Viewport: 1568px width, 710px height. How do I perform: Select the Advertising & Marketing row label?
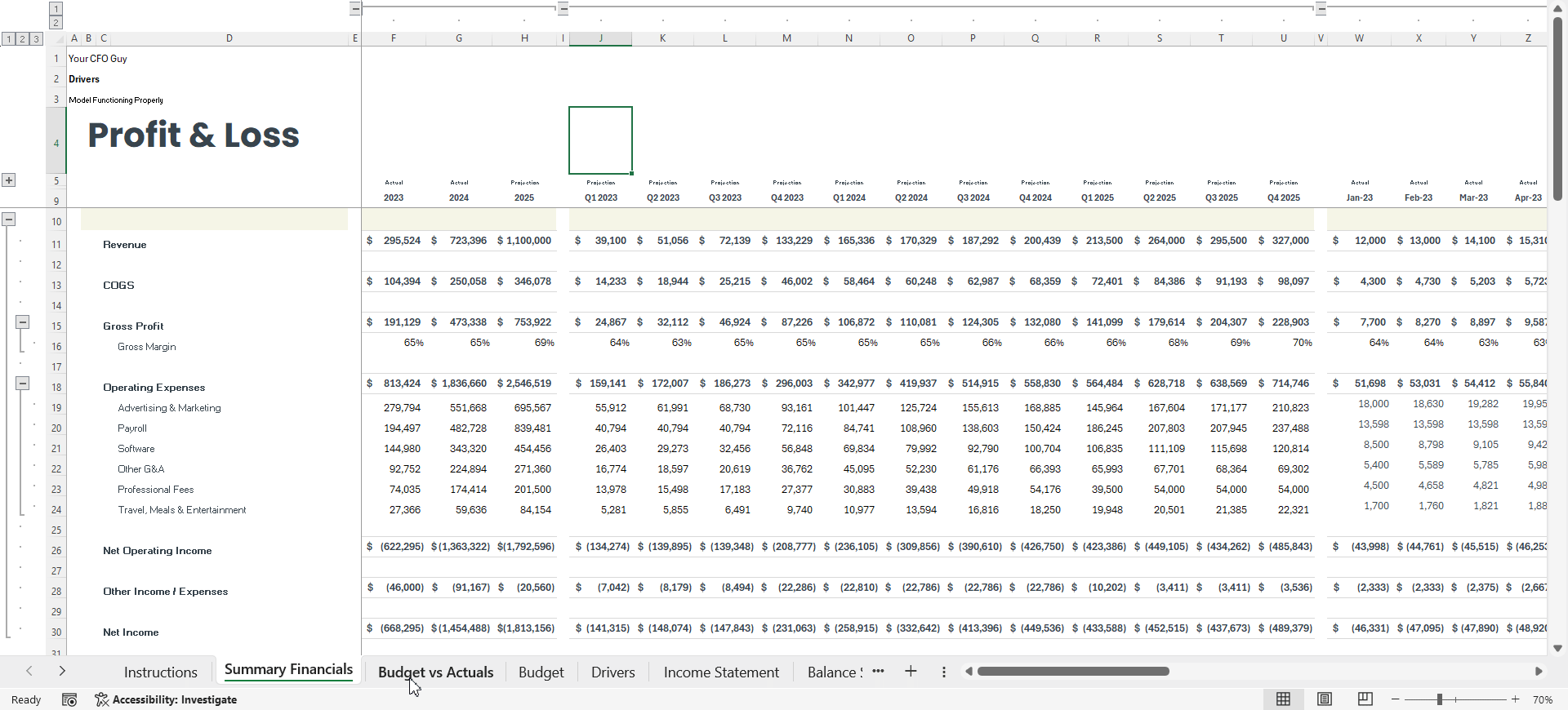[169, 408]
